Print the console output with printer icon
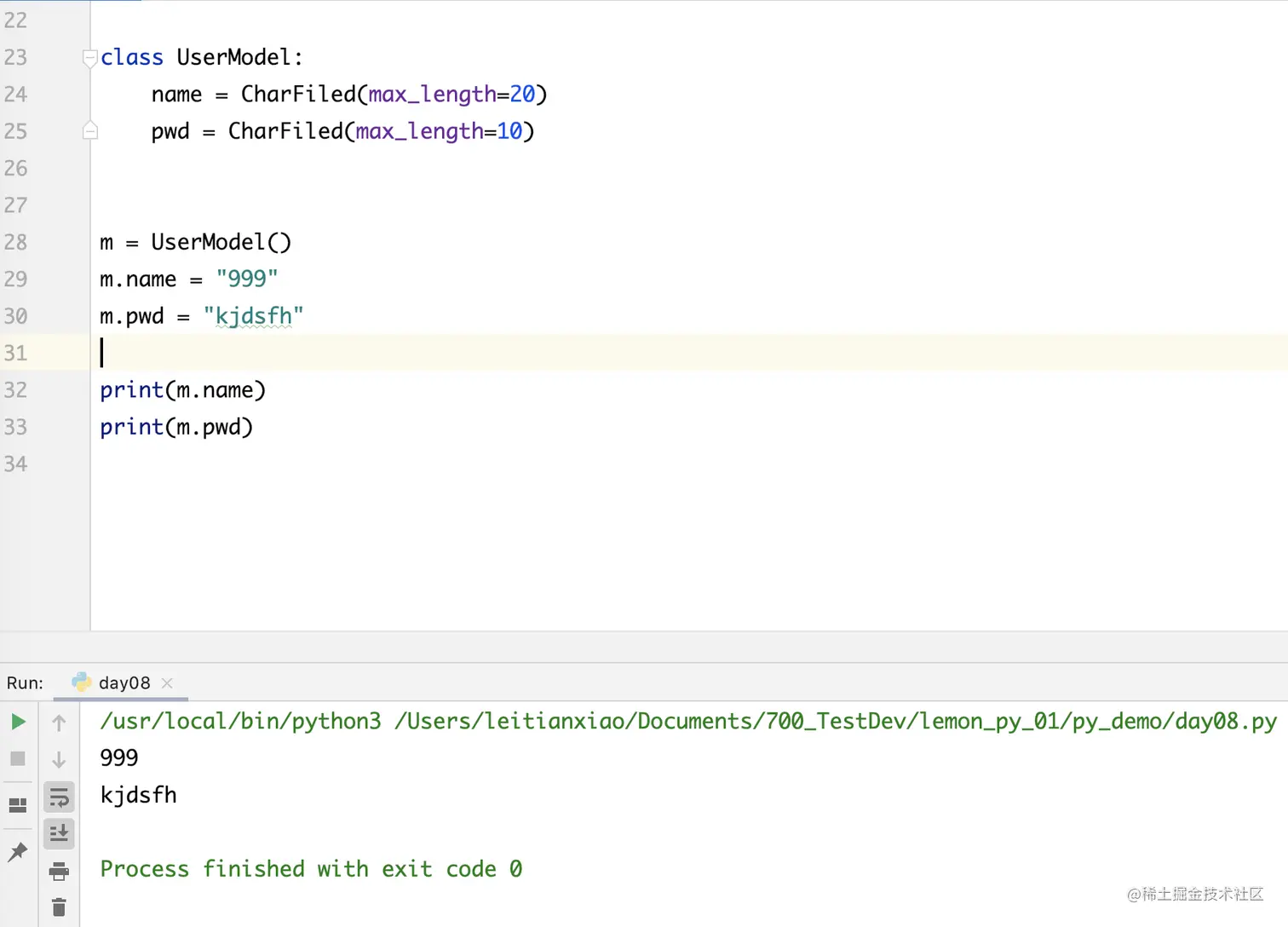This screenshot has width=1288, height=927. [59, 871]
